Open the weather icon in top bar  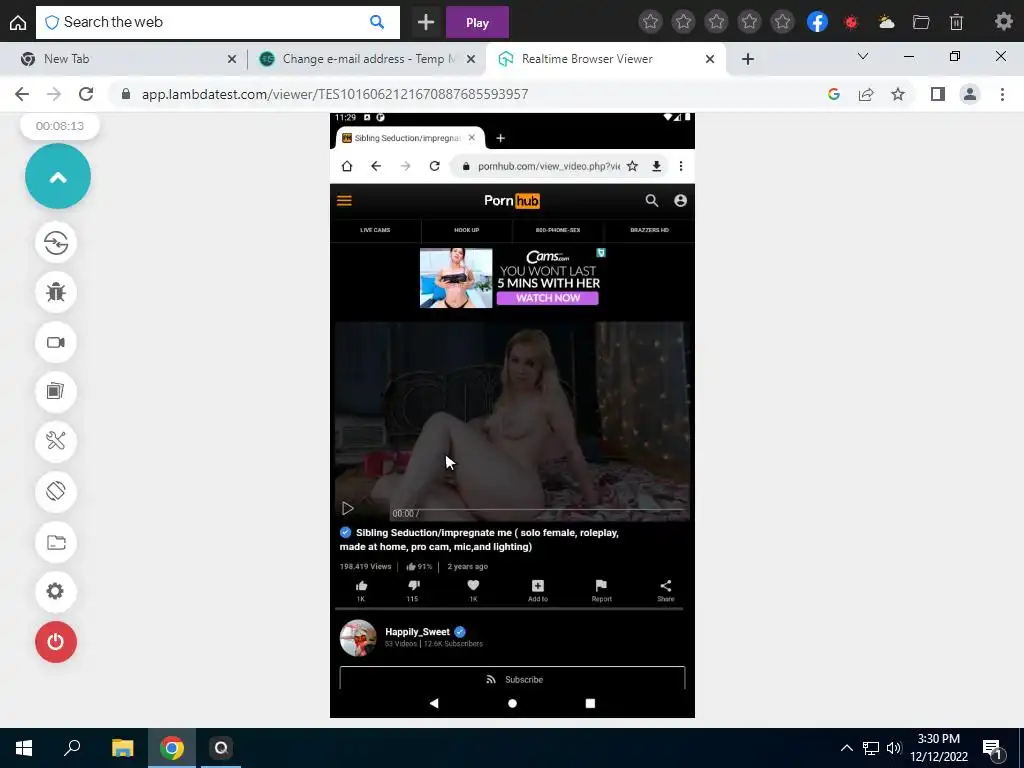[x=886, y=22]
